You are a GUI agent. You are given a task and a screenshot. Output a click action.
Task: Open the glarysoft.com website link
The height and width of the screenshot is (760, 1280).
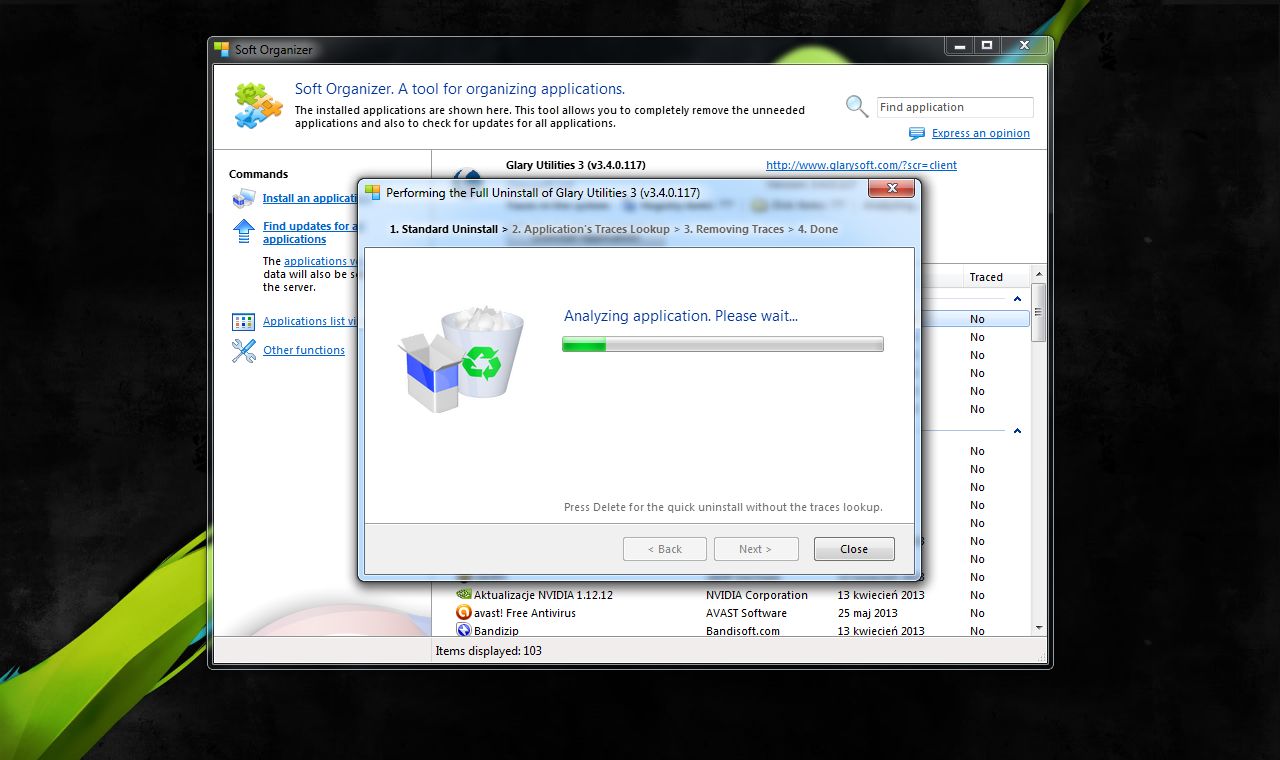861,165
